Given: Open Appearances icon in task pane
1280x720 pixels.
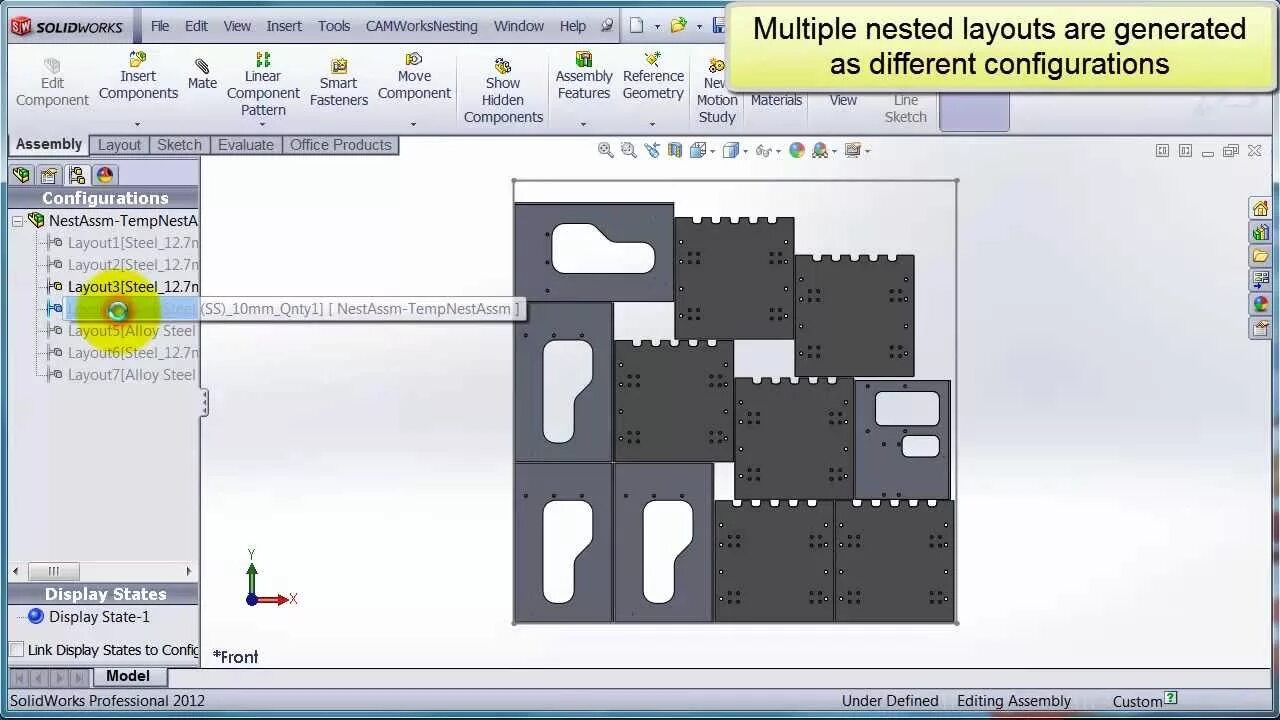Looking at the screenshot, I should coord(1260,304).
